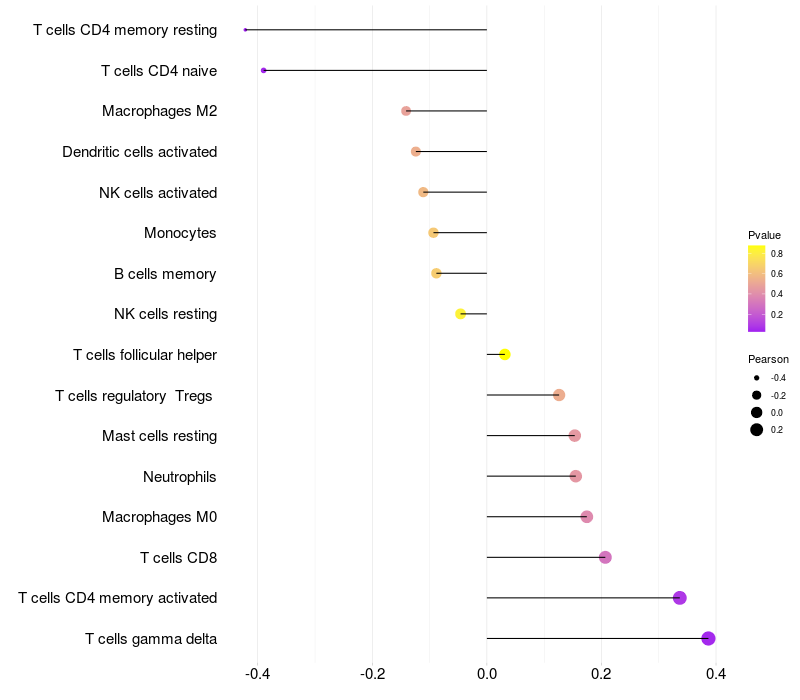Select the Neutrophils data point
Screen dimensions: 800x700
575,476
